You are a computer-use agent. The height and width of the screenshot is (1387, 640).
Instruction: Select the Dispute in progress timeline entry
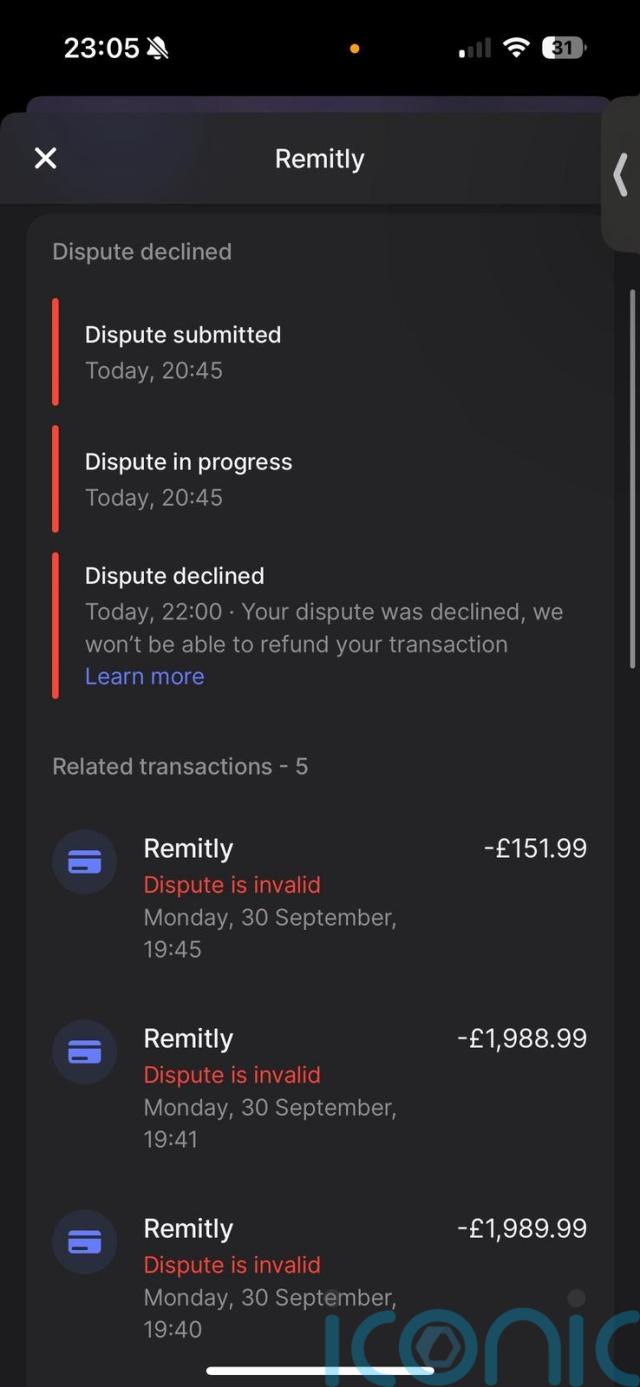(x=189, y=479)
